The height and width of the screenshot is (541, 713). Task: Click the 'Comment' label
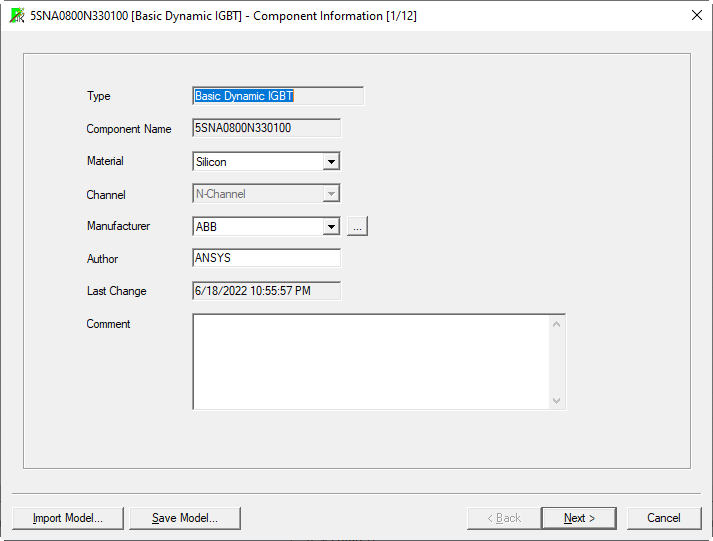point(108,324)
